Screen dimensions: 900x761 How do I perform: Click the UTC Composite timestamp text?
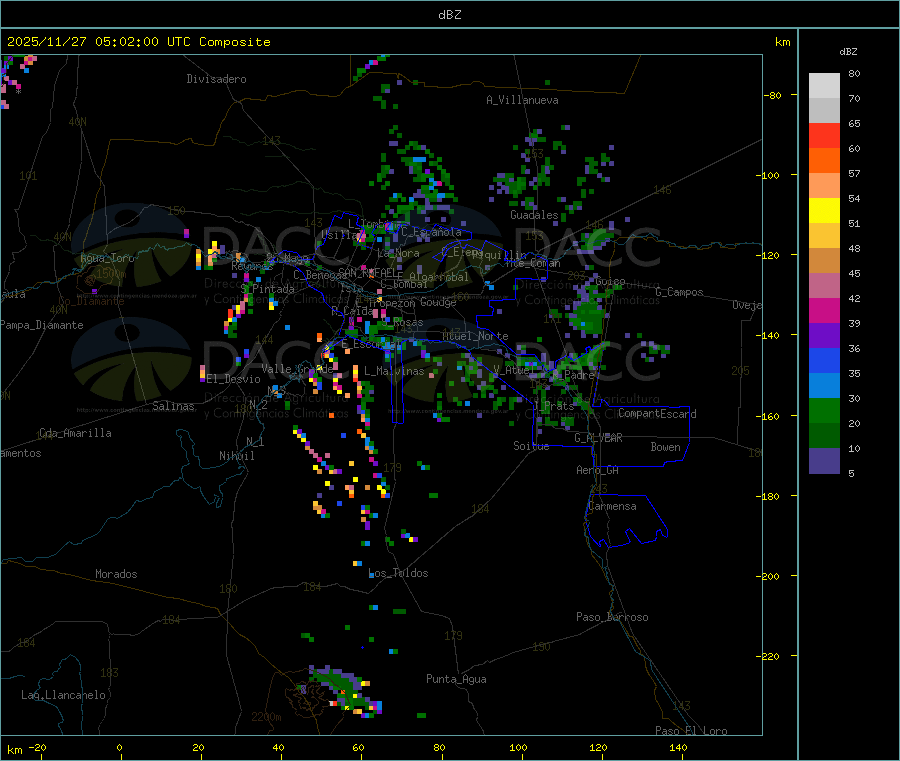coord(138,42)
